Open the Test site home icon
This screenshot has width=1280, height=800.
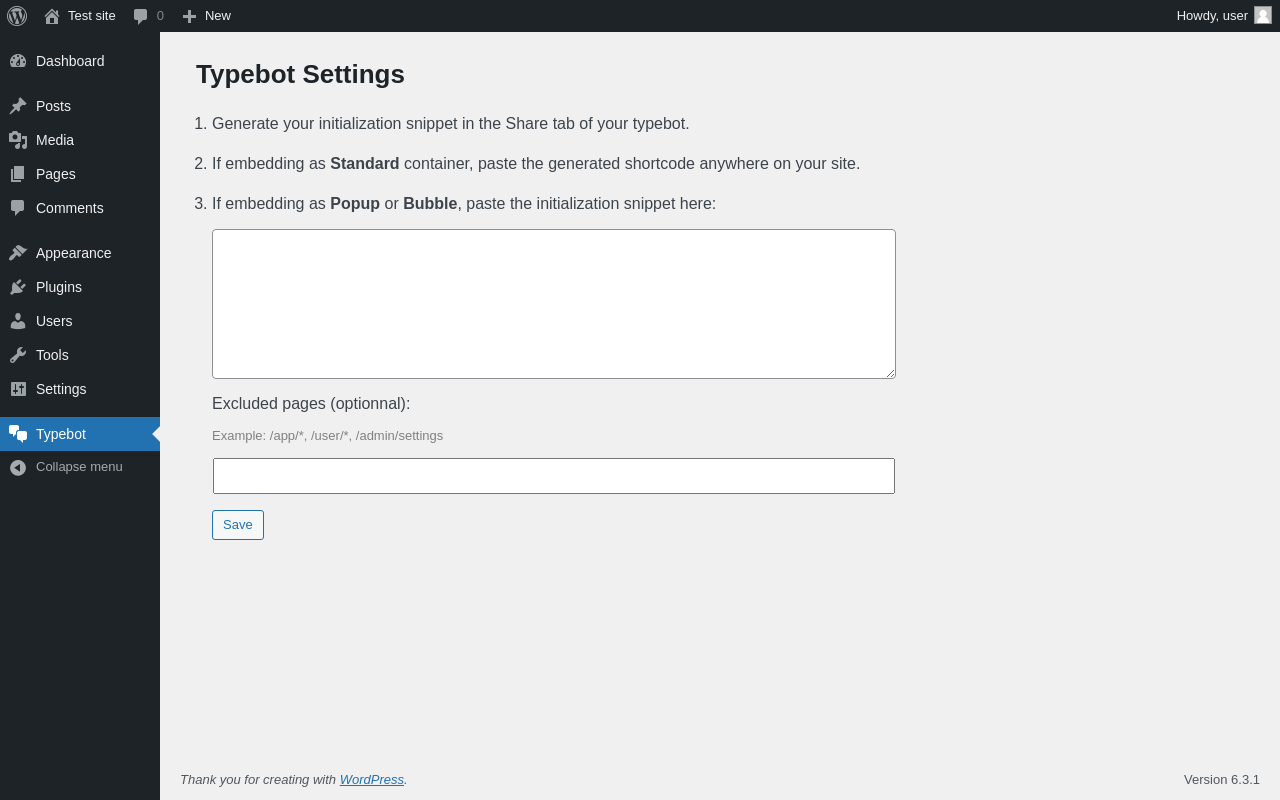tap(52, 16)
